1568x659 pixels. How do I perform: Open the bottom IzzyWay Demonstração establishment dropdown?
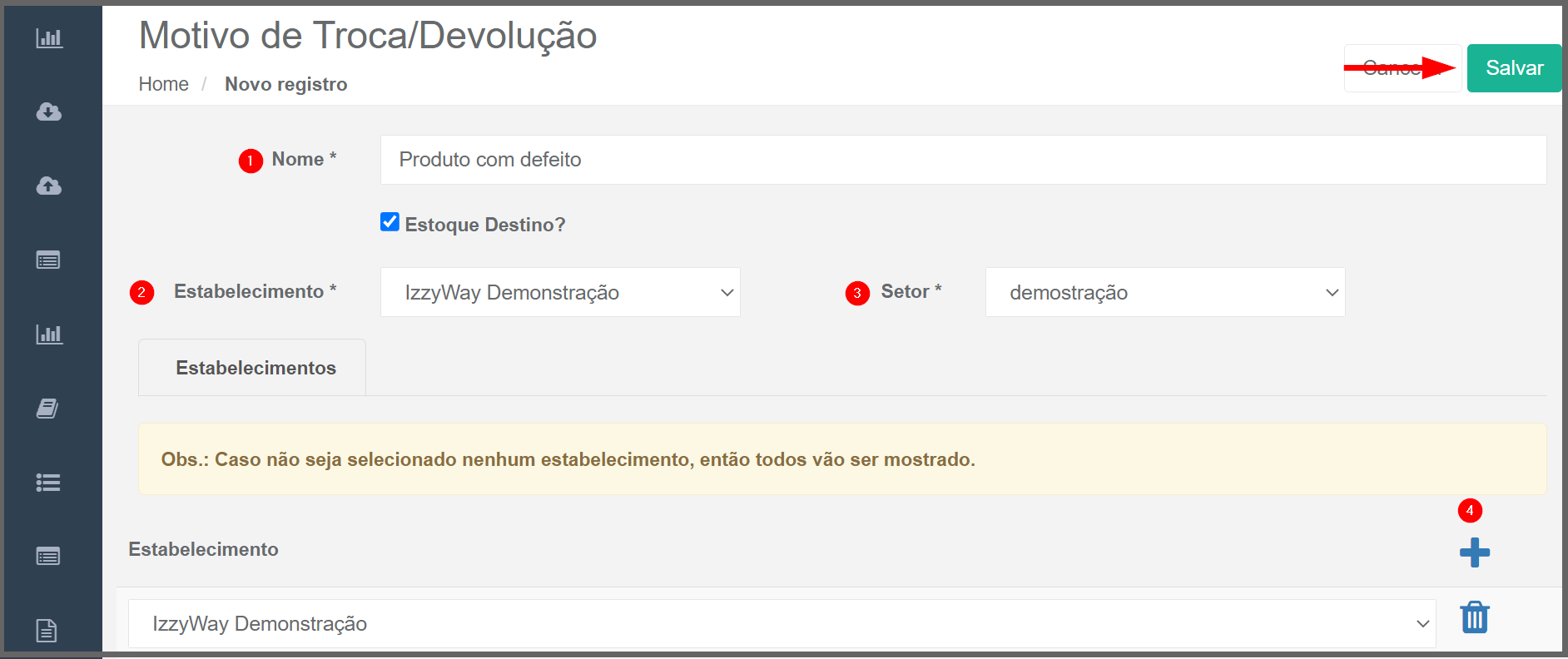point(782,624)
